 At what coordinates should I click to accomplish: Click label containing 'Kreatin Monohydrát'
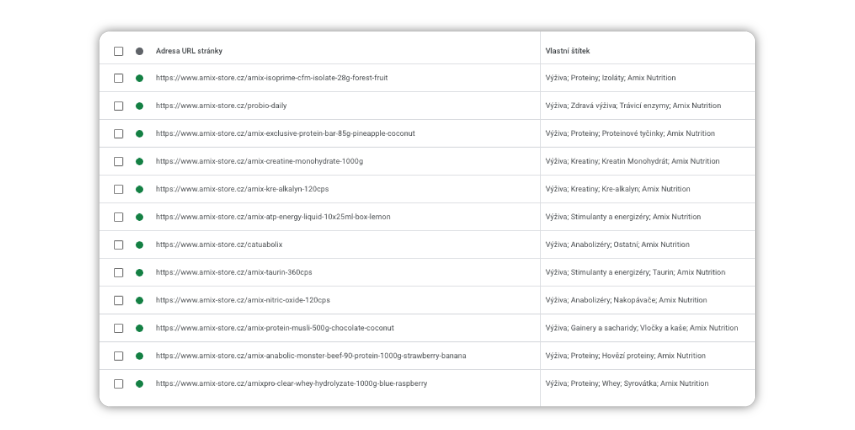pyautogui.click(x=633, y=161)
